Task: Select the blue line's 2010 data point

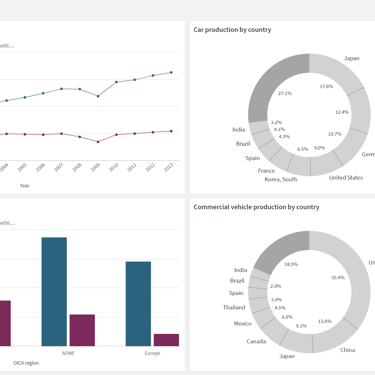Action: pos(116,82)
